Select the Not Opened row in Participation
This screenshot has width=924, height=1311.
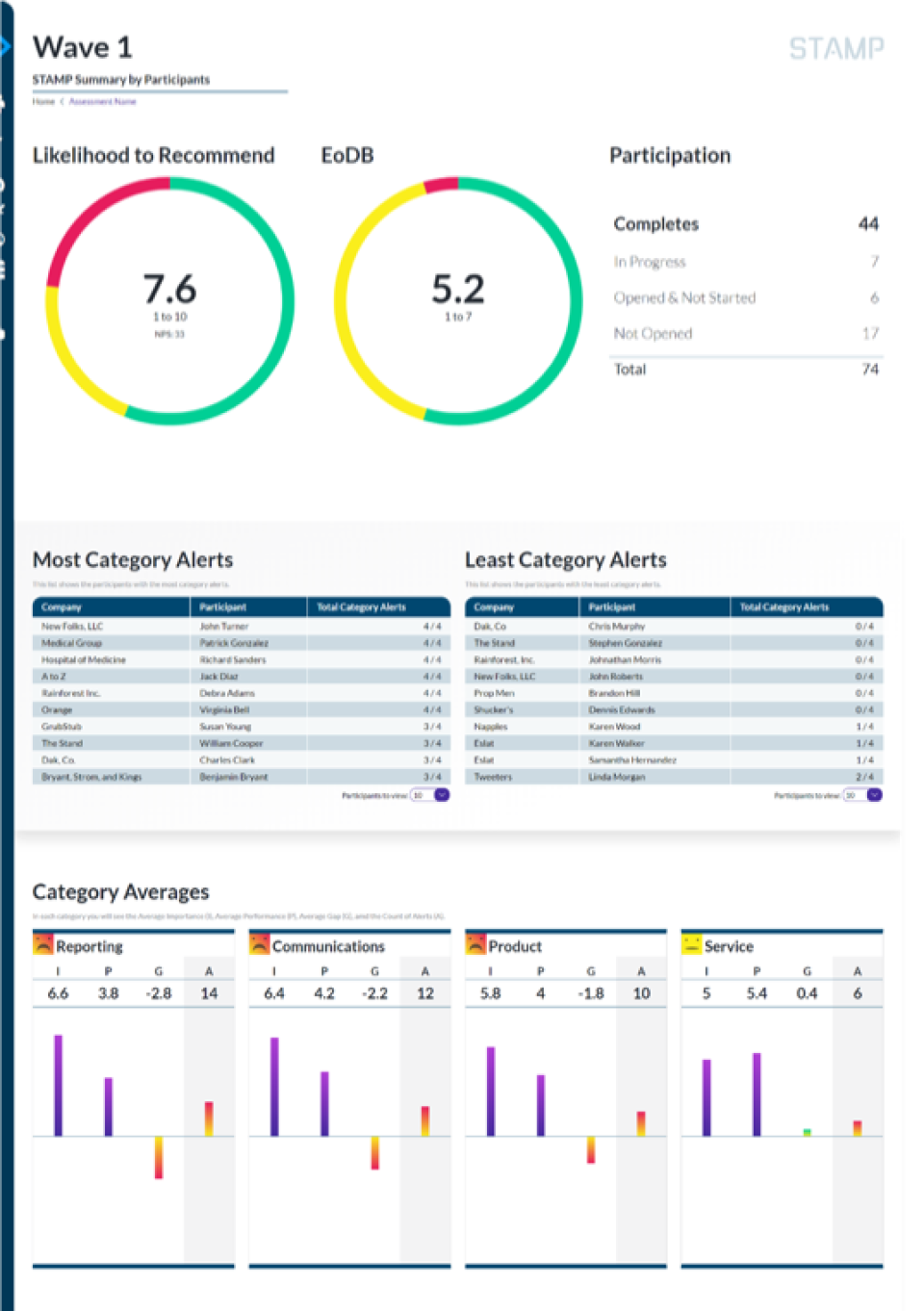[745, 334]
